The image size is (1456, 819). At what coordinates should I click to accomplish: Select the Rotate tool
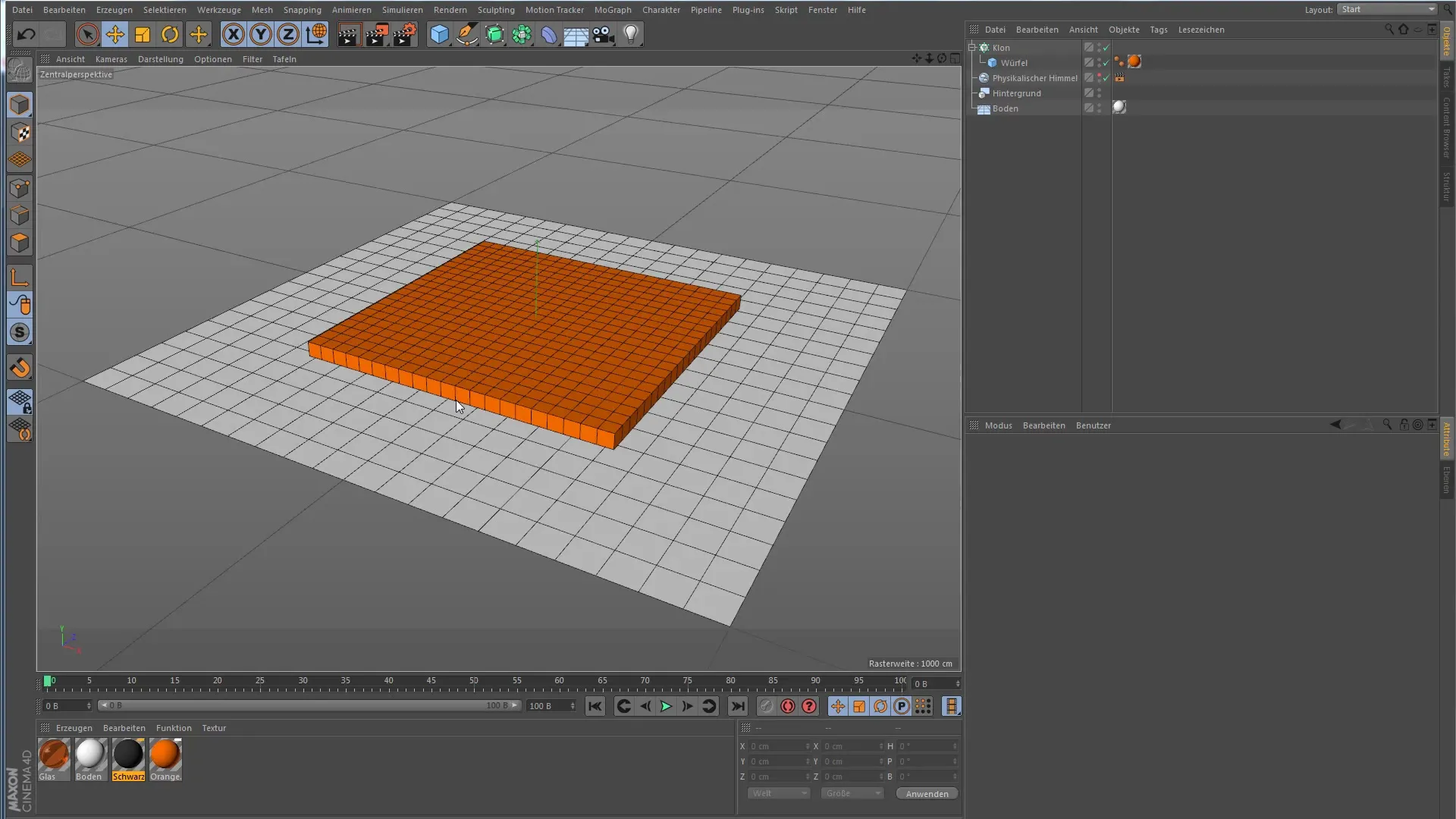point(170,34)
